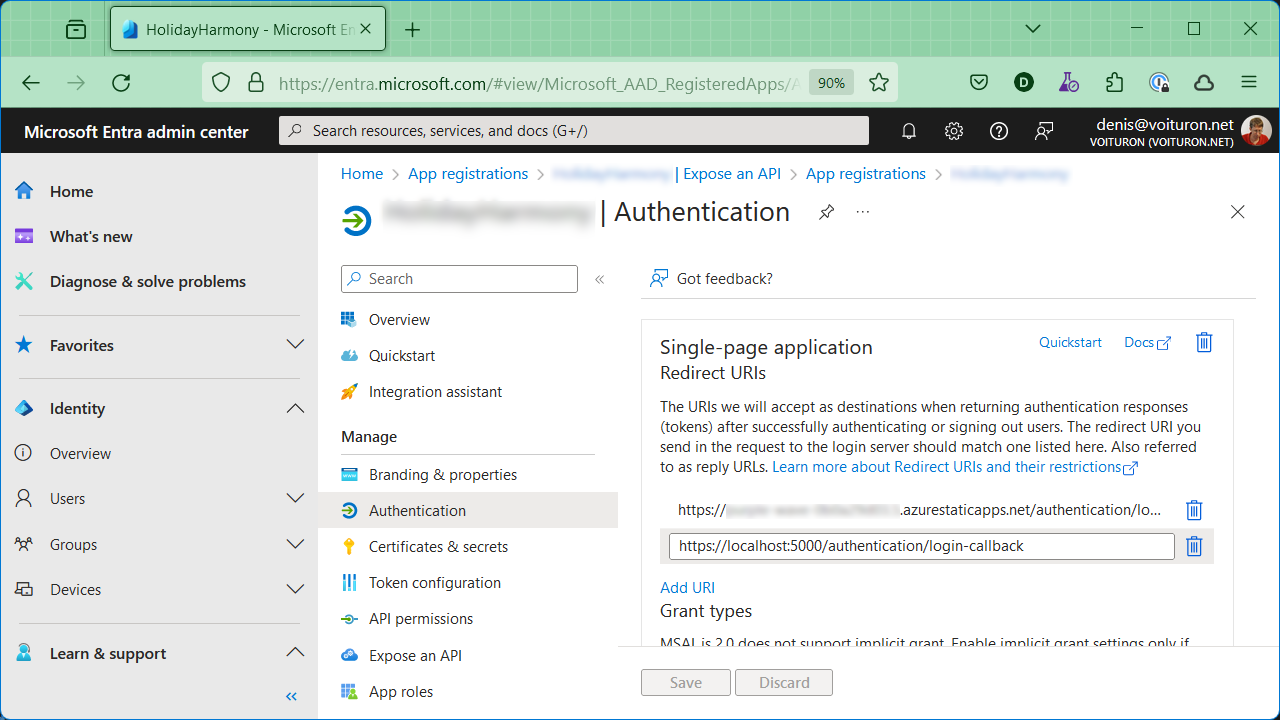Close the HolidayHarmony browser tab
The width and height of the screenshot is (1280, 720).
365,30
